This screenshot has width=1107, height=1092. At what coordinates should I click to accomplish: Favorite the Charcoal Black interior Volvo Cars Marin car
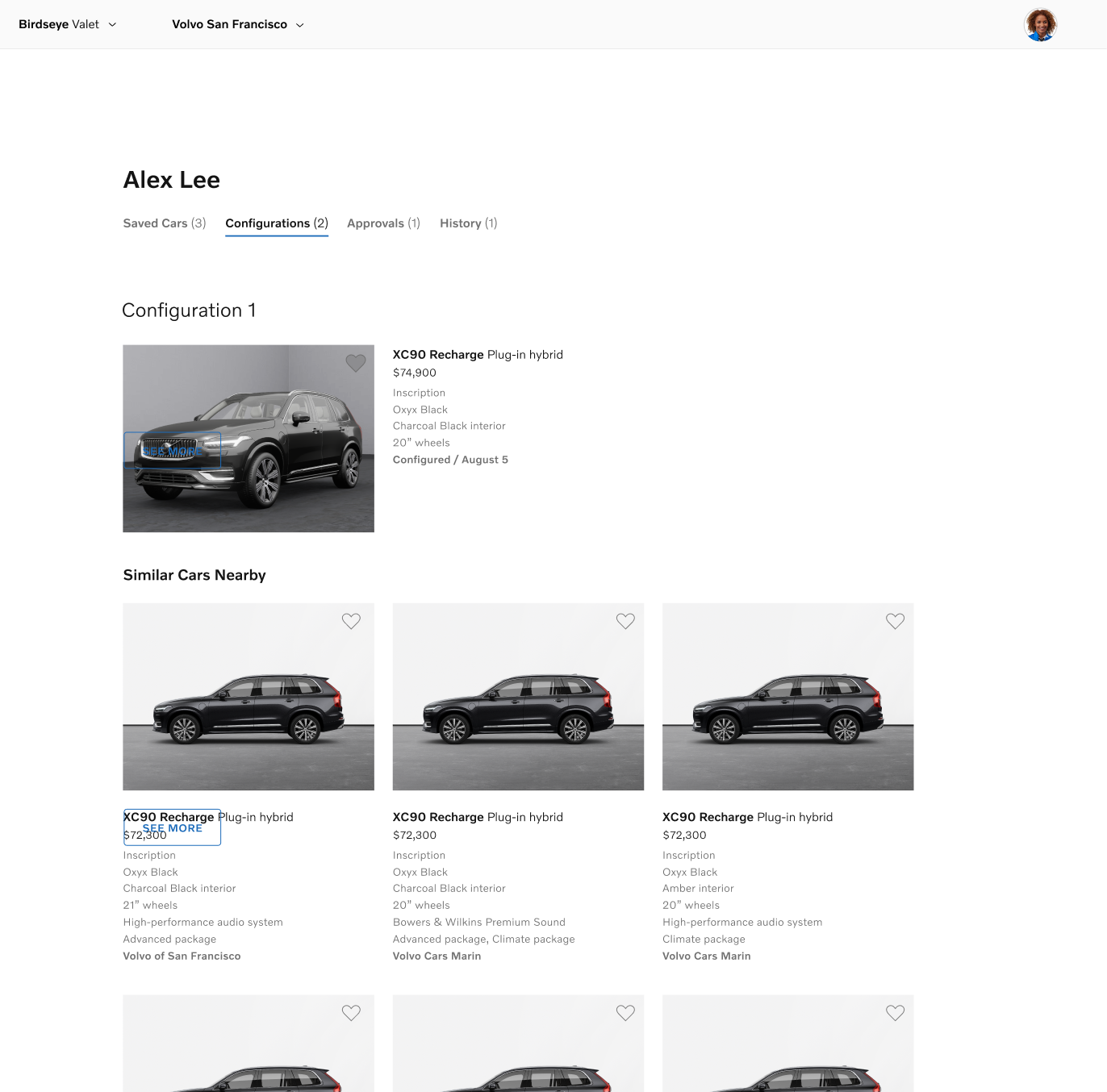[625, 621]
